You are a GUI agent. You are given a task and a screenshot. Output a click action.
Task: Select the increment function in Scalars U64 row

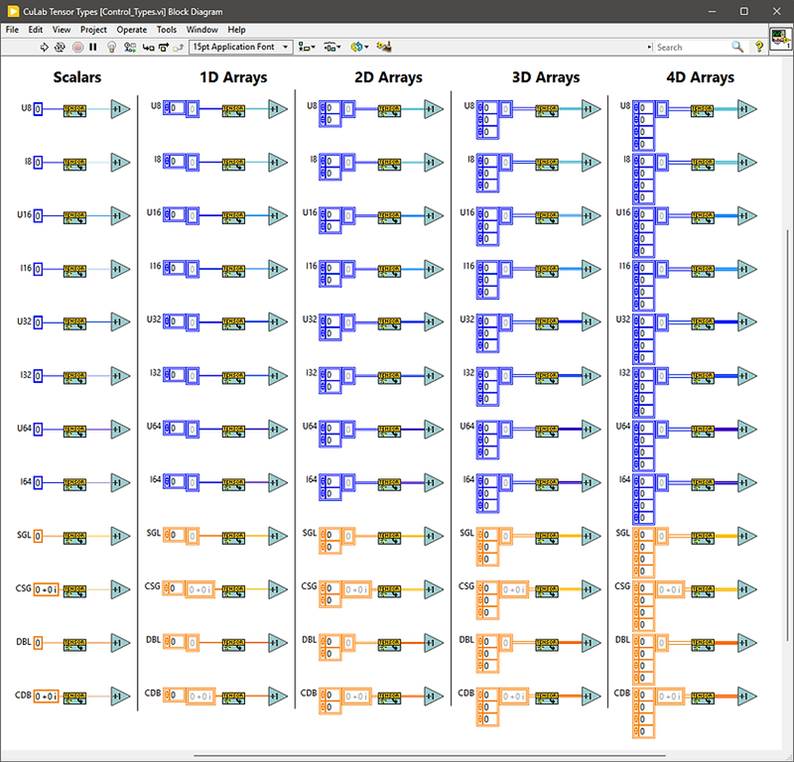coord(121,429)
